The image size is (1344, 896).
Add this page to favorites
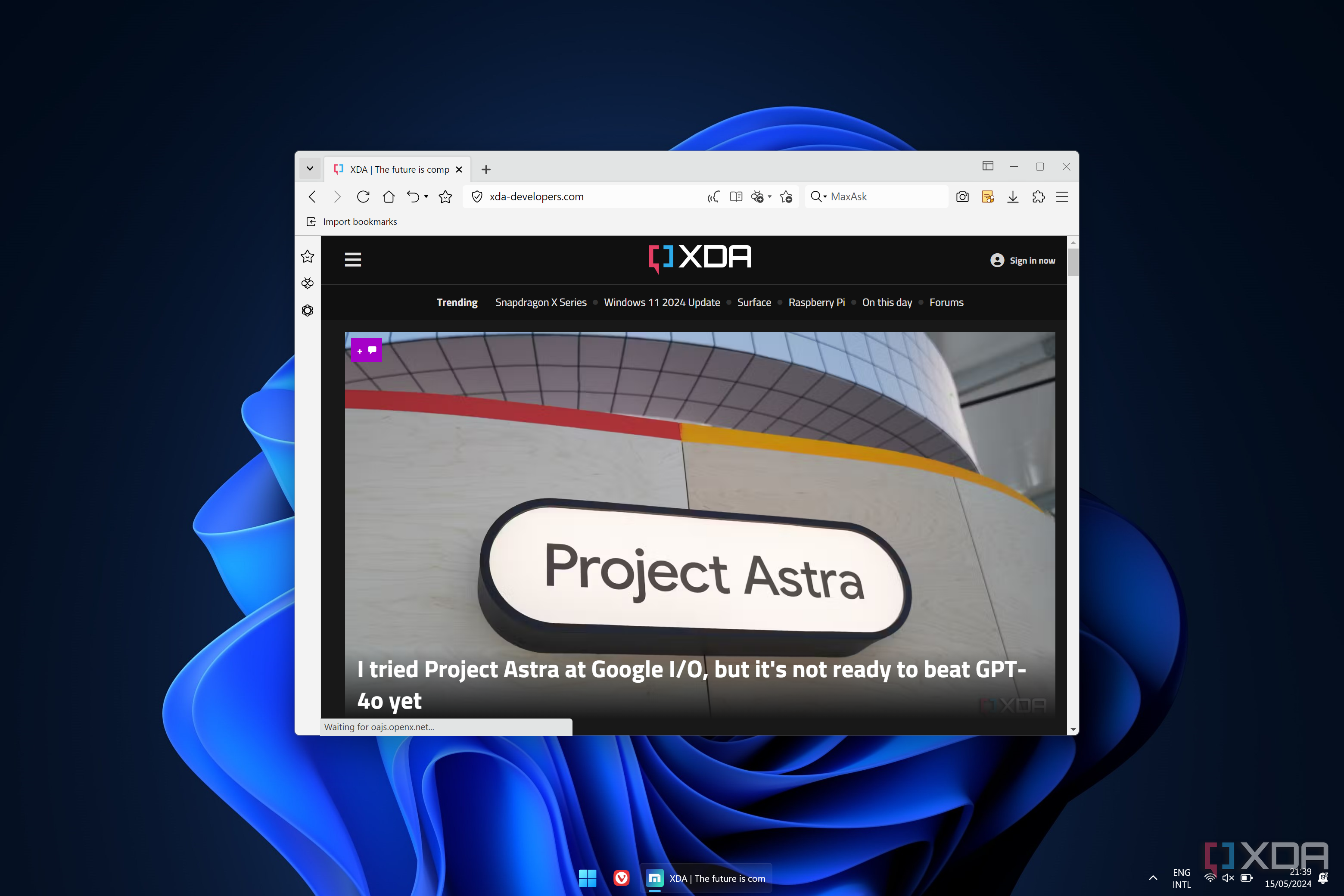pos(786,196)
